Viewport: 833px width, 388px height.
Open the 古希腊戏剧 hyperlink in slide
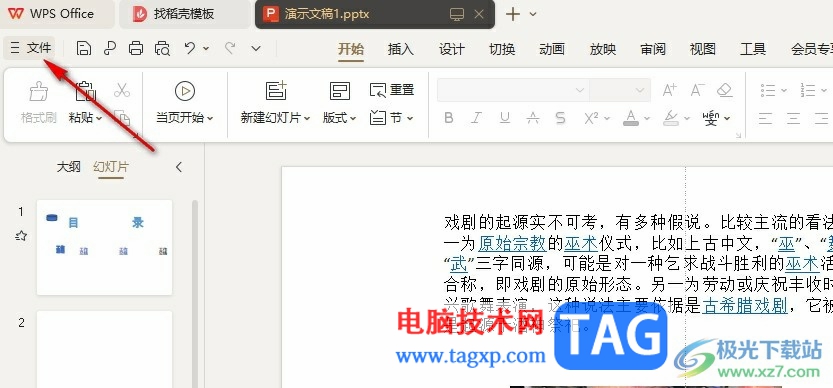[744, 307]
